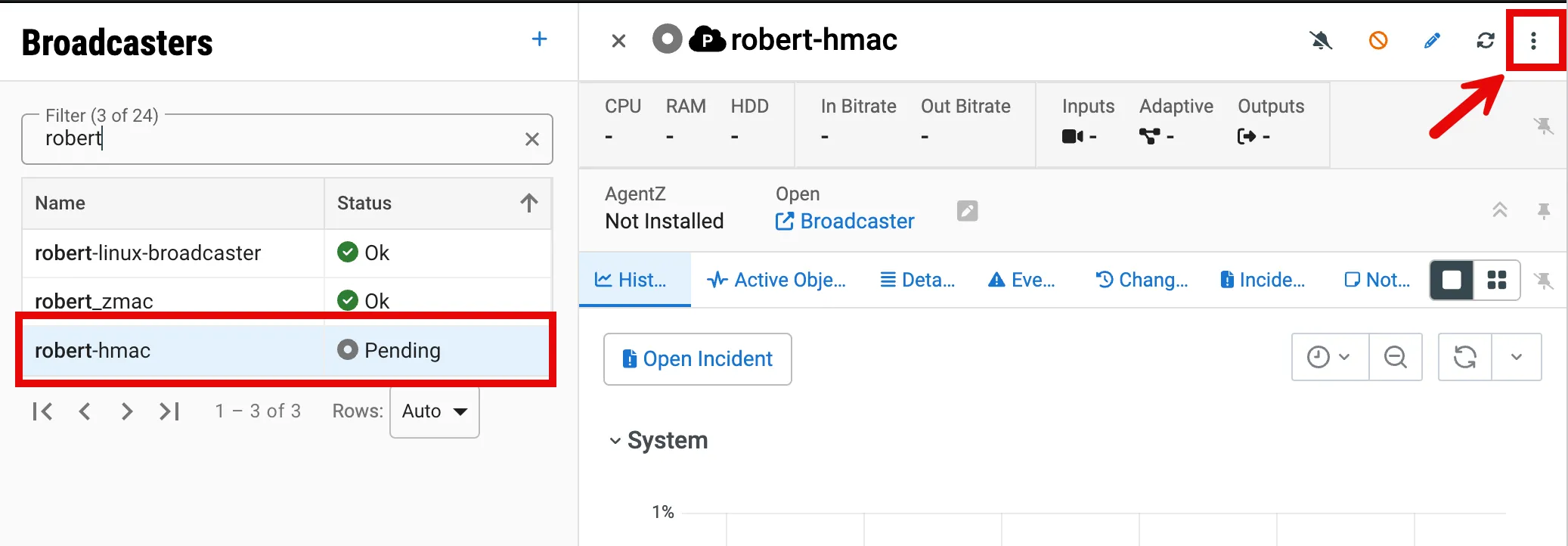
Task: Sort the Status column with arrow
Action: [529, 203]
